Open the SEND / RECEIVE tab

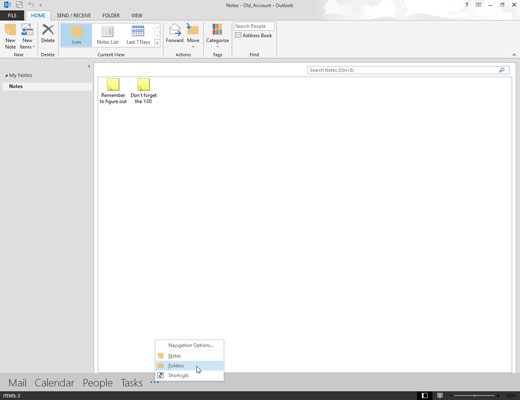(x=74, y=15)
